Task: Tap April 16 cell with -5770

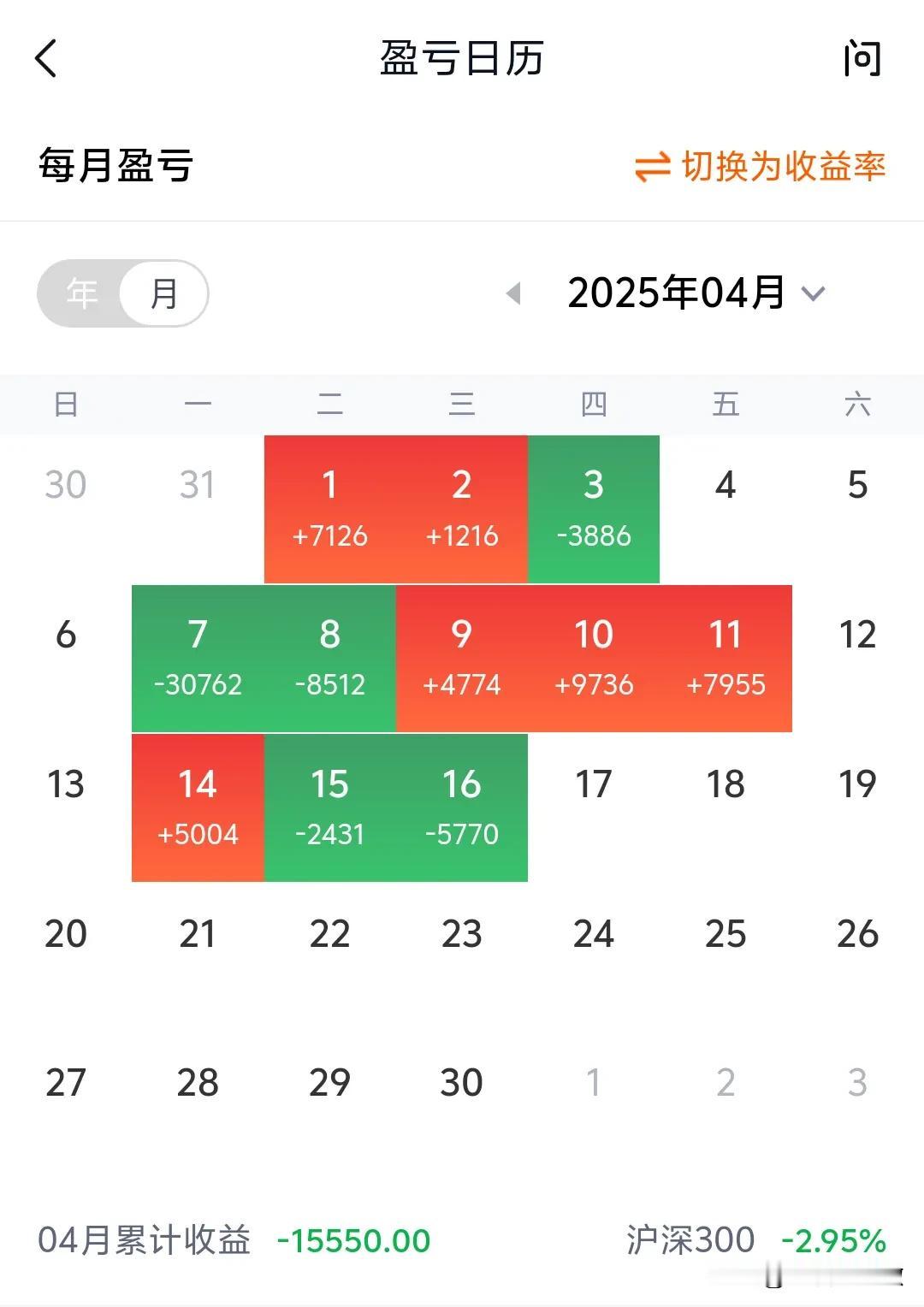Action: [x=462, y=807]
